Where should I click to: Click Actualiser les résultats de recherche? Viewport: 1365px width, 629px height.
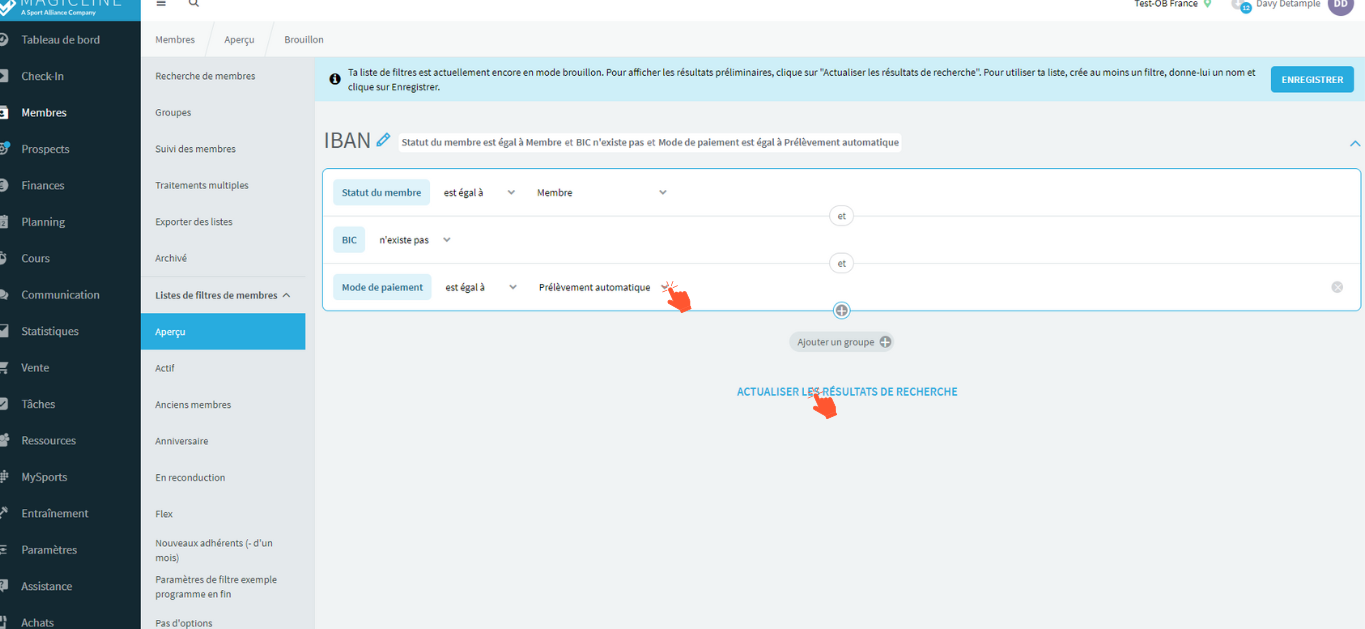847,392
